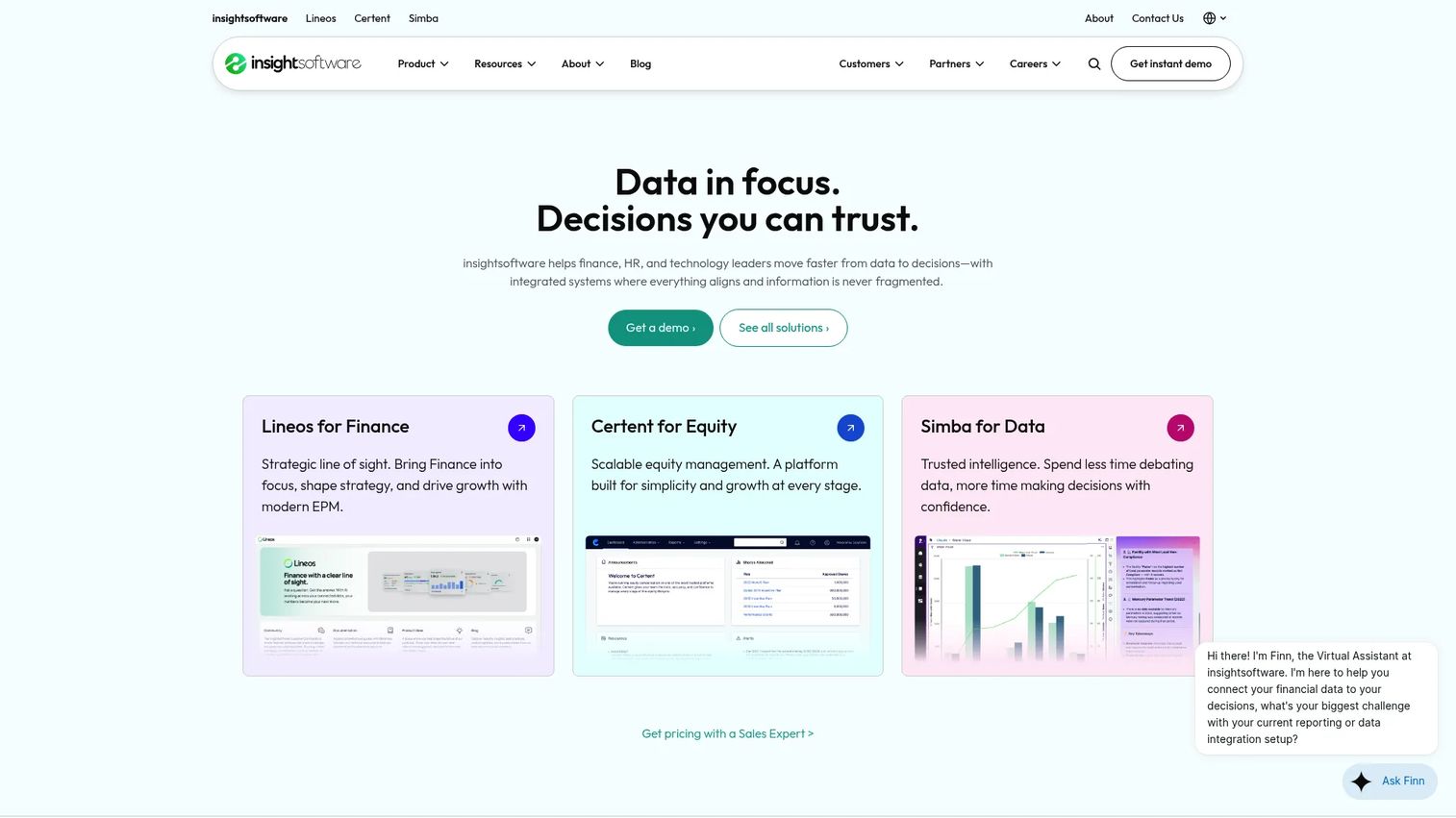Click the insightsoftware logo in navbar
The height and width of the screenshot is (818, 1456).
pos(292,63)
